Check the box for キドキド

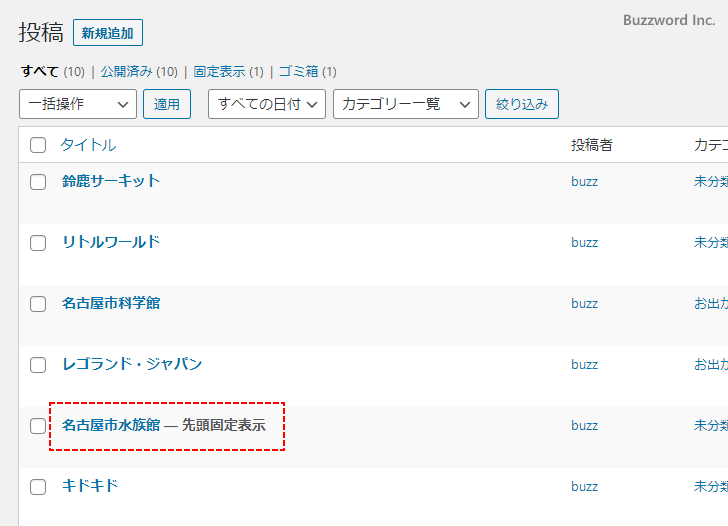pyautogui.click(x=38, y=487)
